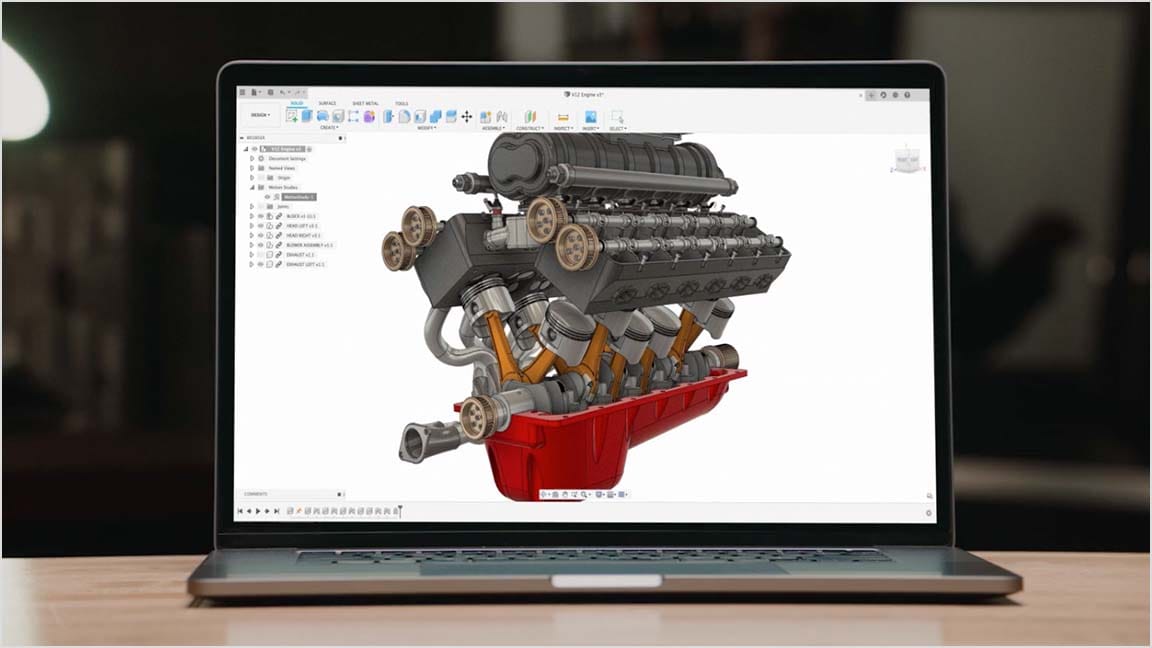
Task: Select the Create Sketch tool
Action: (x=292, y=116)
